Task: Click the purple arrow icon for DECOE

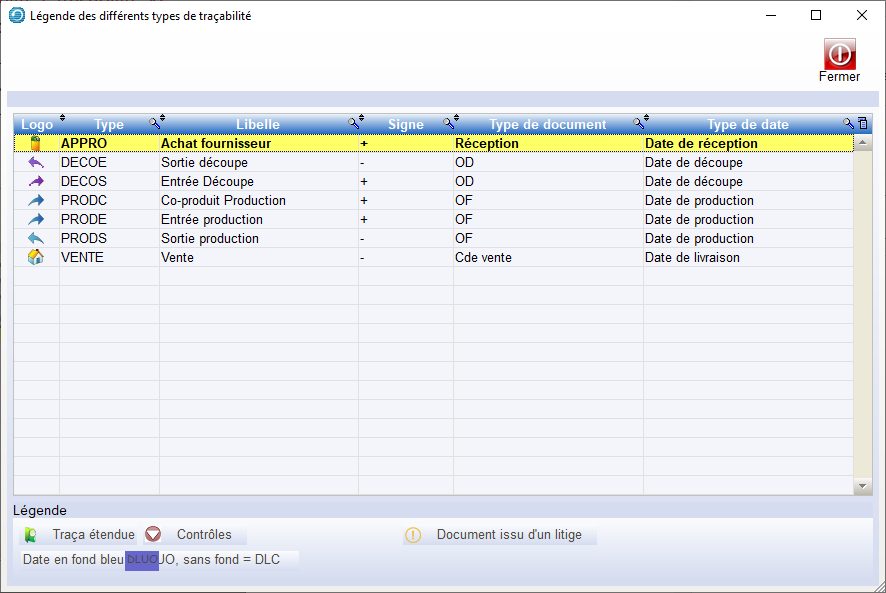Action: tap(36, 163)
